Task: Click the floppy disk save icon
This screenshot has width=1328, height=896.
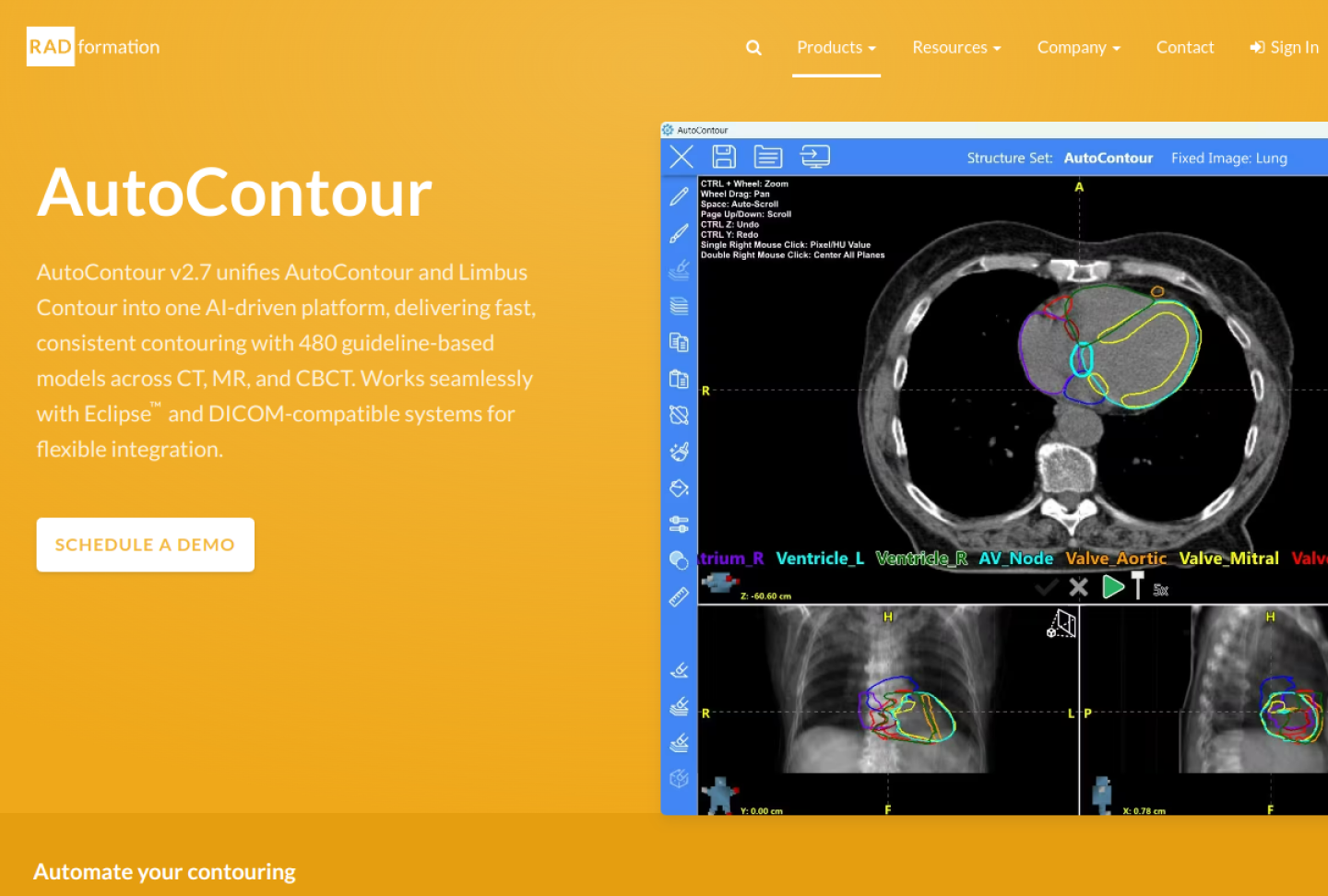Action: tap(724, 157)
